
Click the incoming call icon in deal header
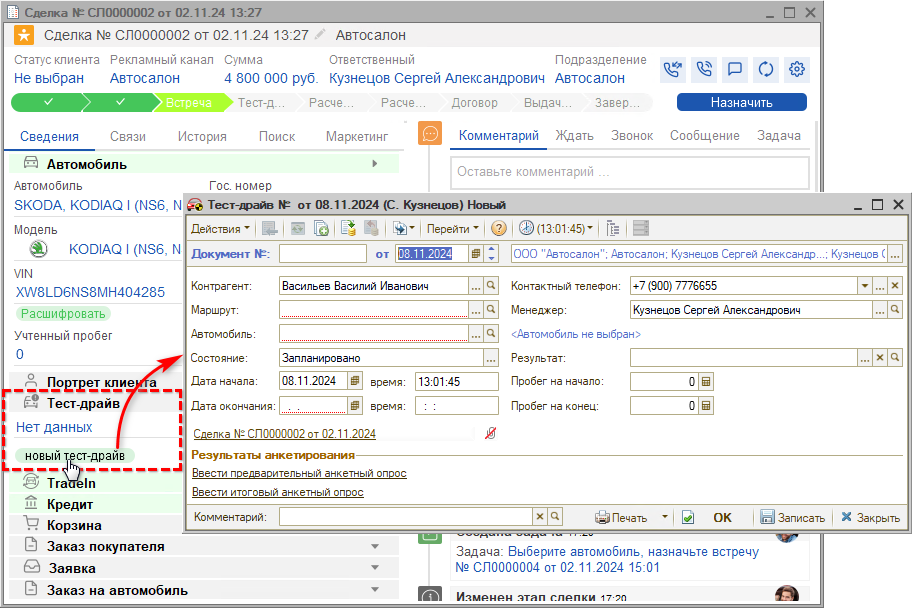tap(673, 69)
